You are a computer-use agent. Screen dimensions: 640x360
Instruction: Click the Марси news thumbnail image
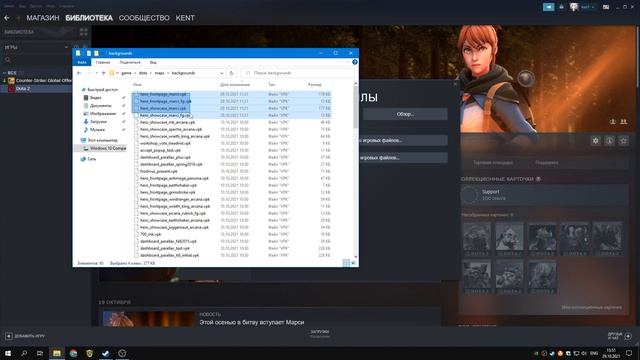point(149,318)
